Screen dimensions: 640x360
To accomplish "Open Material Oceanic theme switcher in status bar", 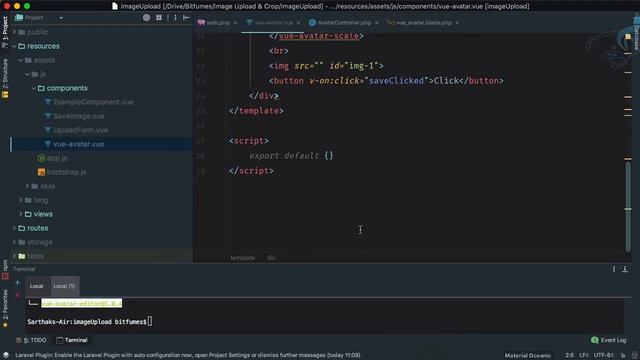I will point(527,356).
